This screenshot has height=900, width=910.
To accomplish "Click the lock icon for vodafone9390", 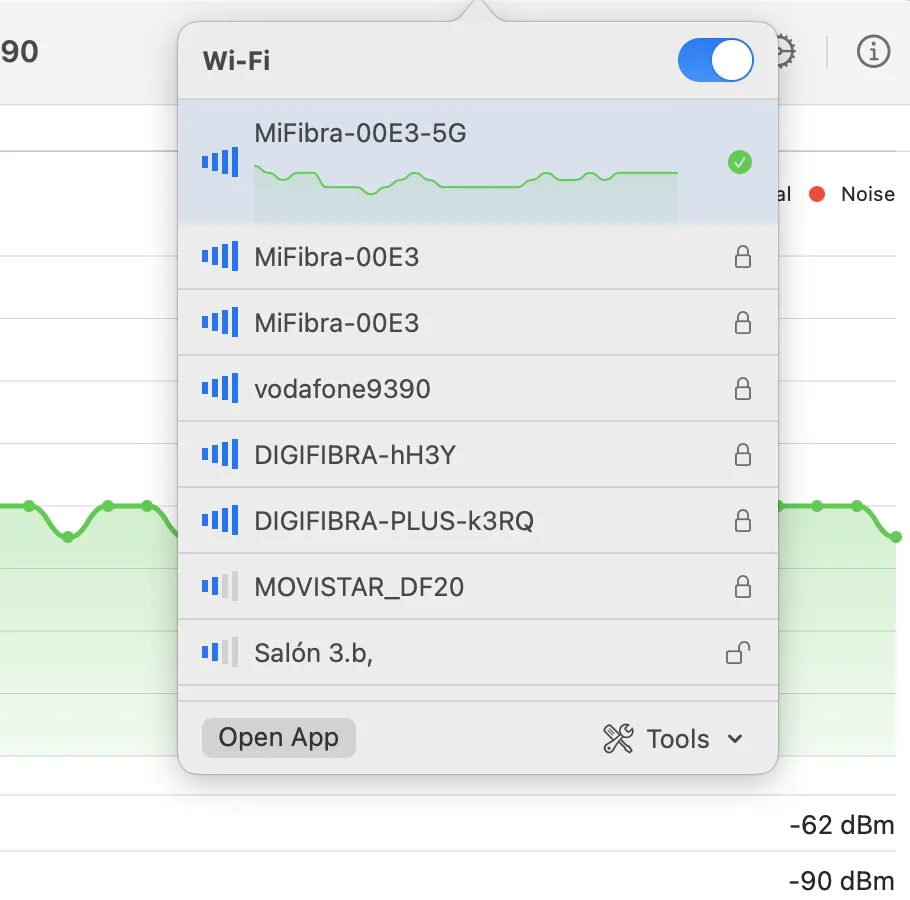I will [742, 389].
